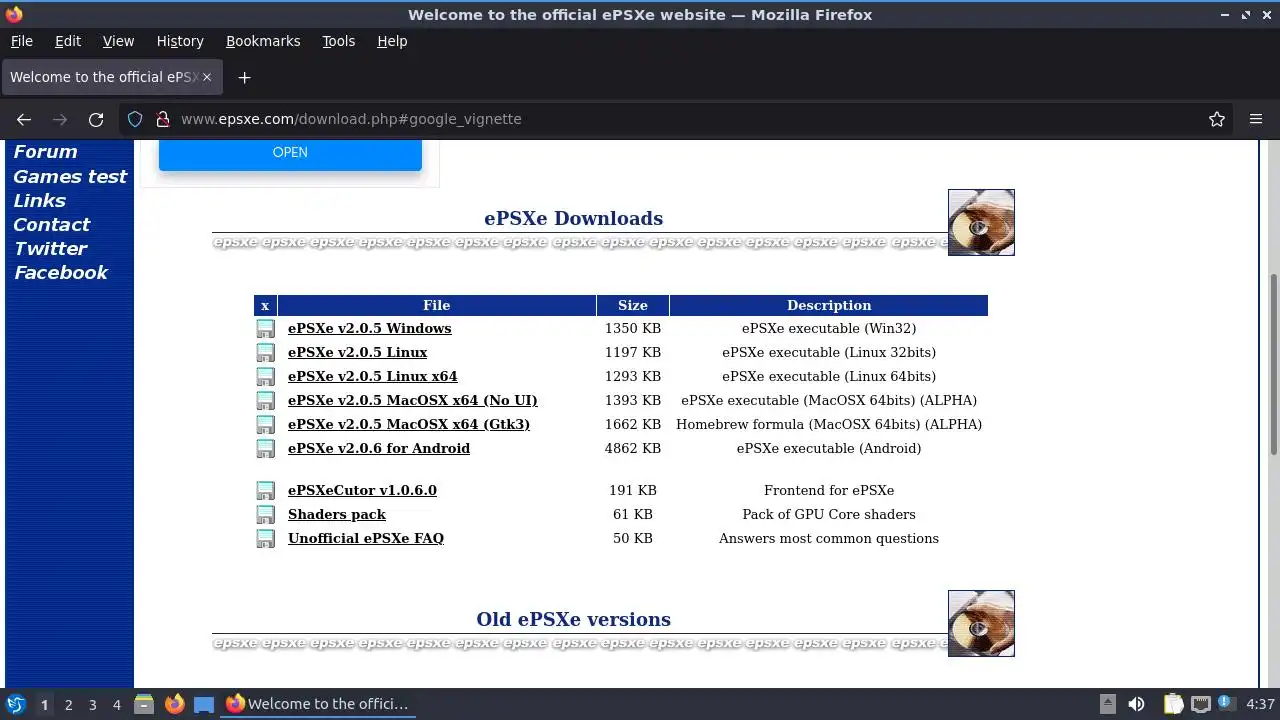This screenshot has height=720, width=1280.
Task: Open the system start menu icon in the taskbar
Action: point(15,704)
